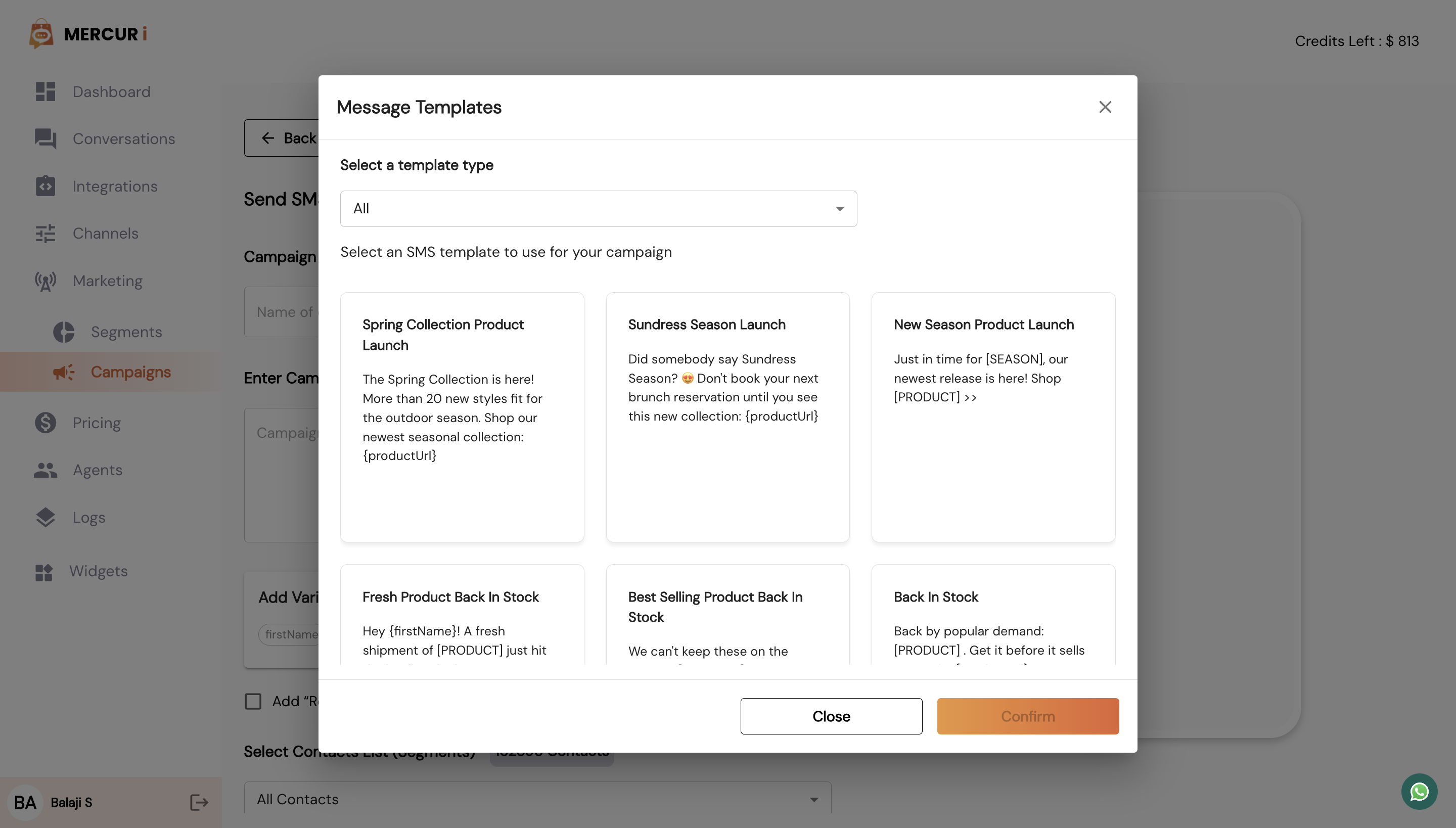Screen dimensions: 1456x828
Task: Dismiss Message Templates dialog with X
Action: click(1105, 107)
